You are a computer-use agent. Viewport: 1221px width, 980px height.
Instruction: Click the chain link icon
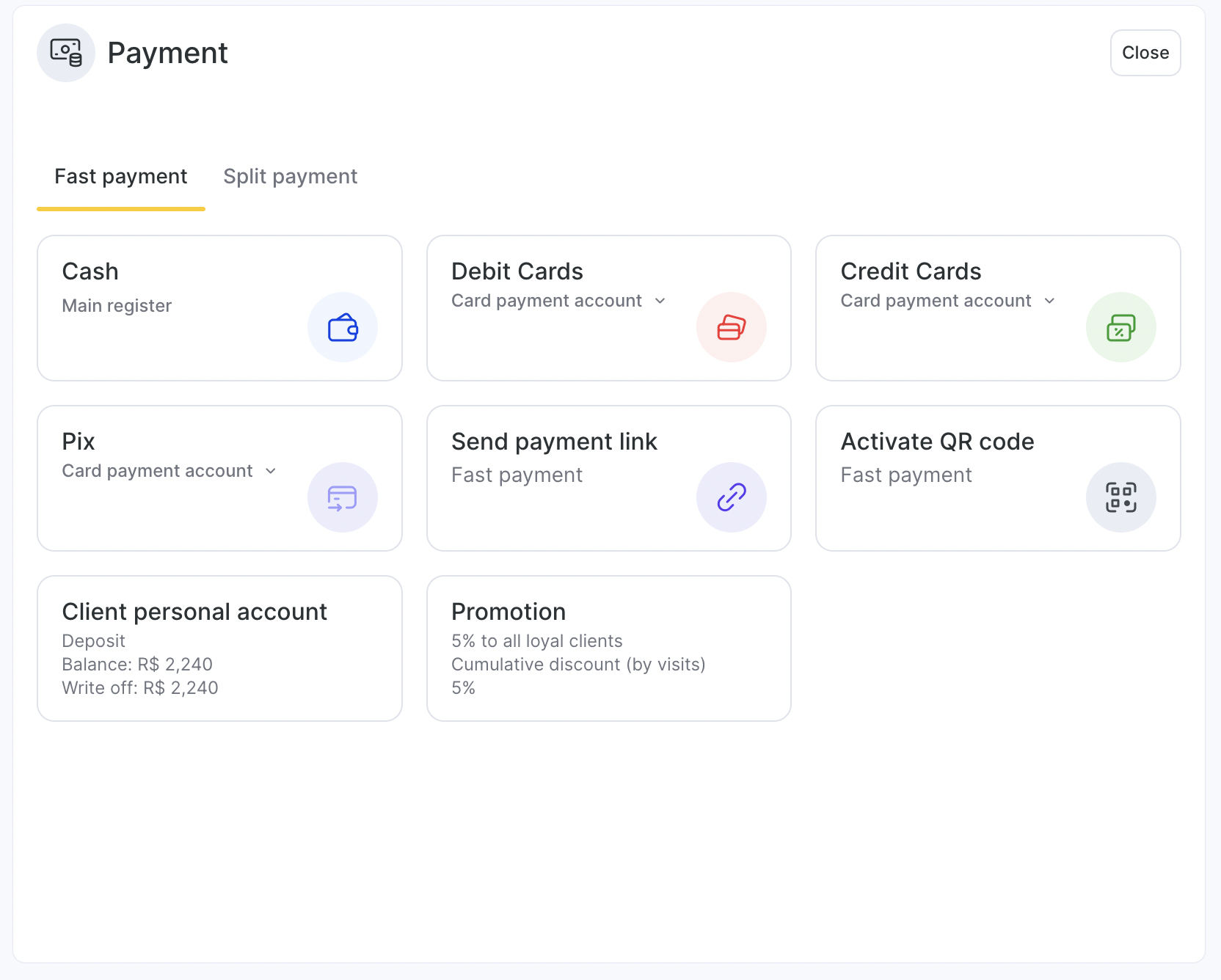(x=732, y=497)
